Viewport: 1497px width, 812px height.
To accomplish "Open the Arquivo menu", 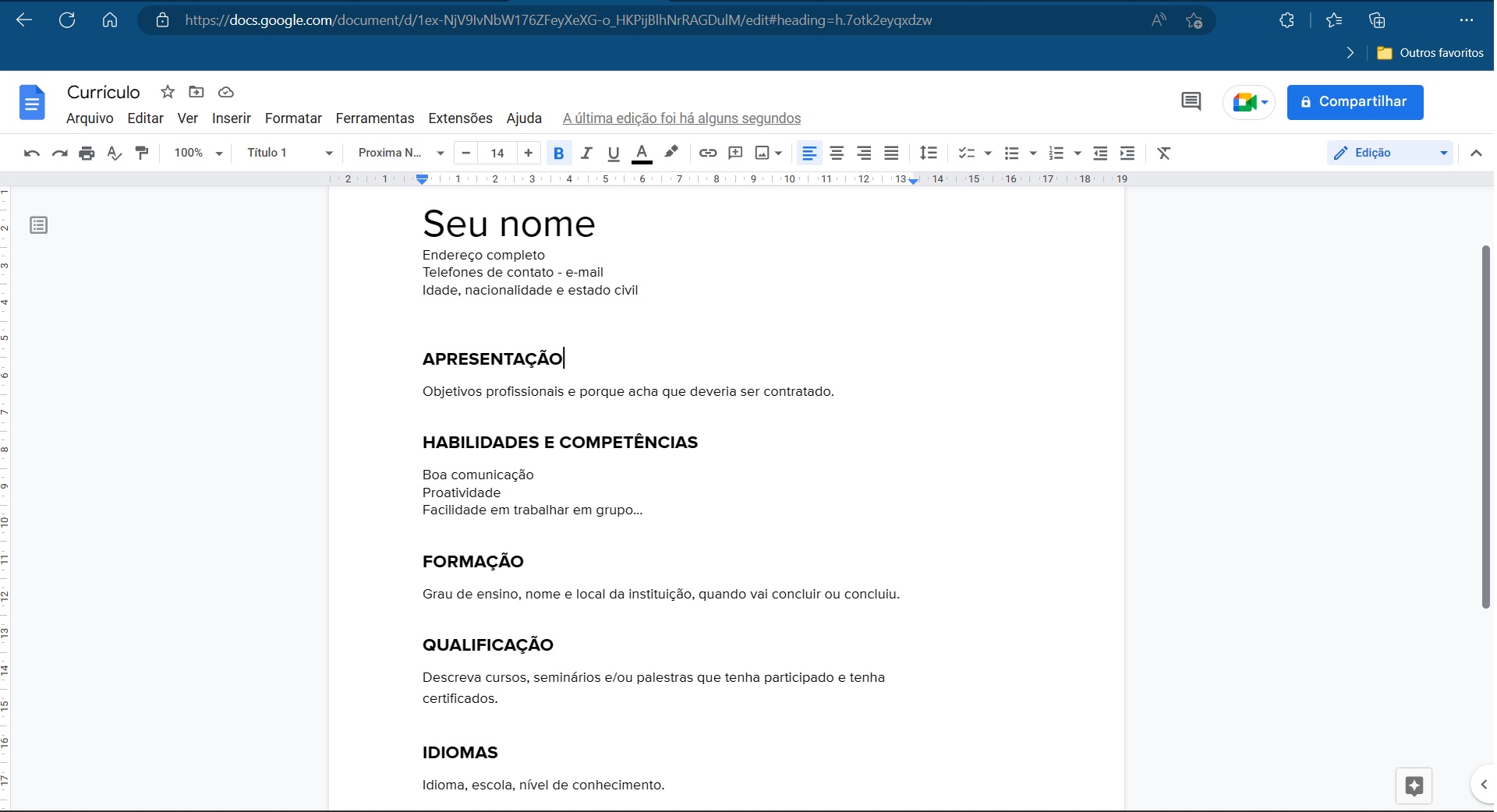I will click(90, 118).
